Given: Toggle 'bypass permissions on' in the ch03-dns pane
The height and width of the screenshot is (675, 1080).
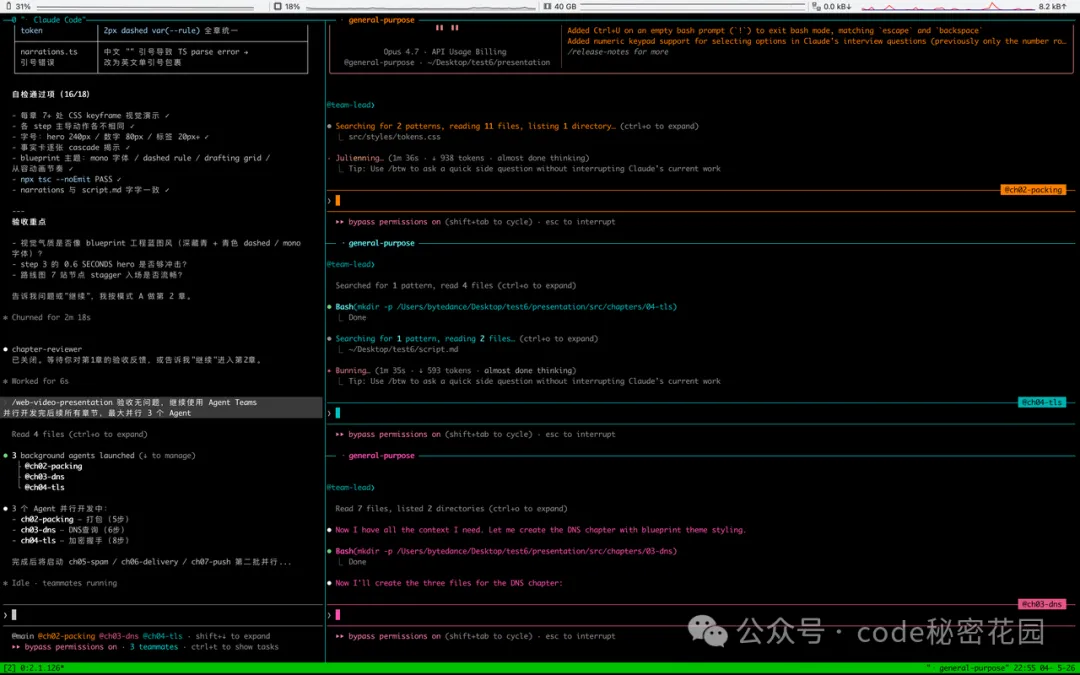Looking at the screenshot, I should (388, 636).
